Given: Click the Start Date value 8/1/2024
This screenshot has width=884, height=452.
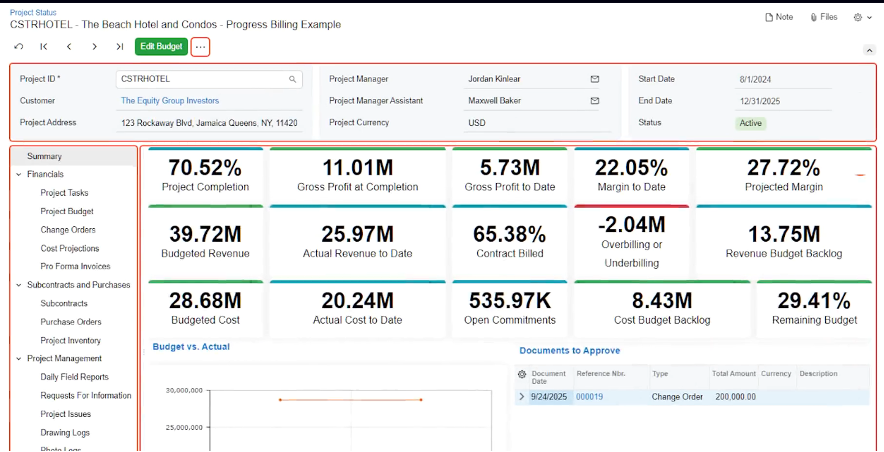Looking at the screenshot, I should pos(754,80).
